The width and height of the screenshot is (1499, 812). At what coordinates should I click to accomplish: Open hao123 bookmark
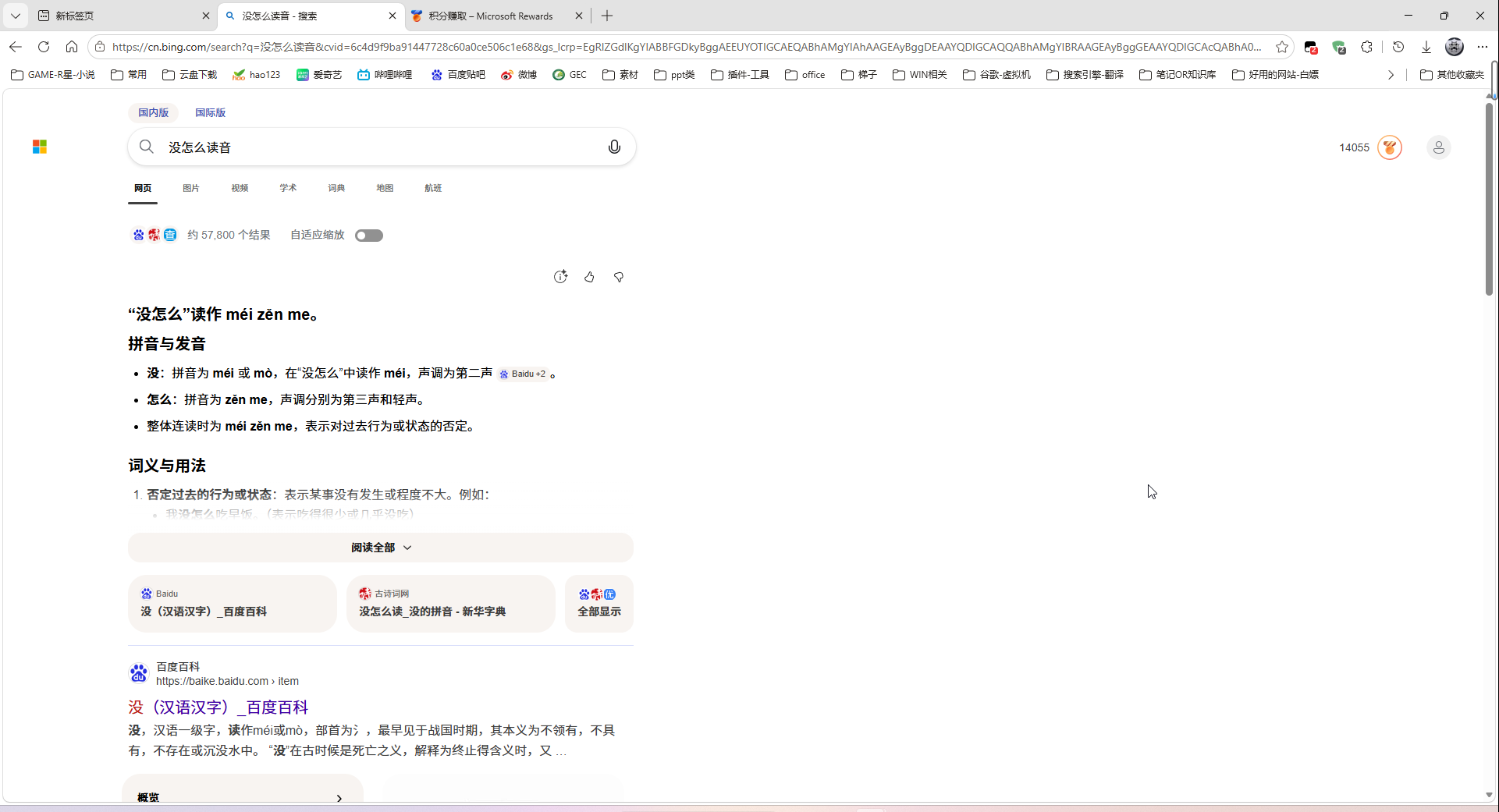click(x=257, y=75)
